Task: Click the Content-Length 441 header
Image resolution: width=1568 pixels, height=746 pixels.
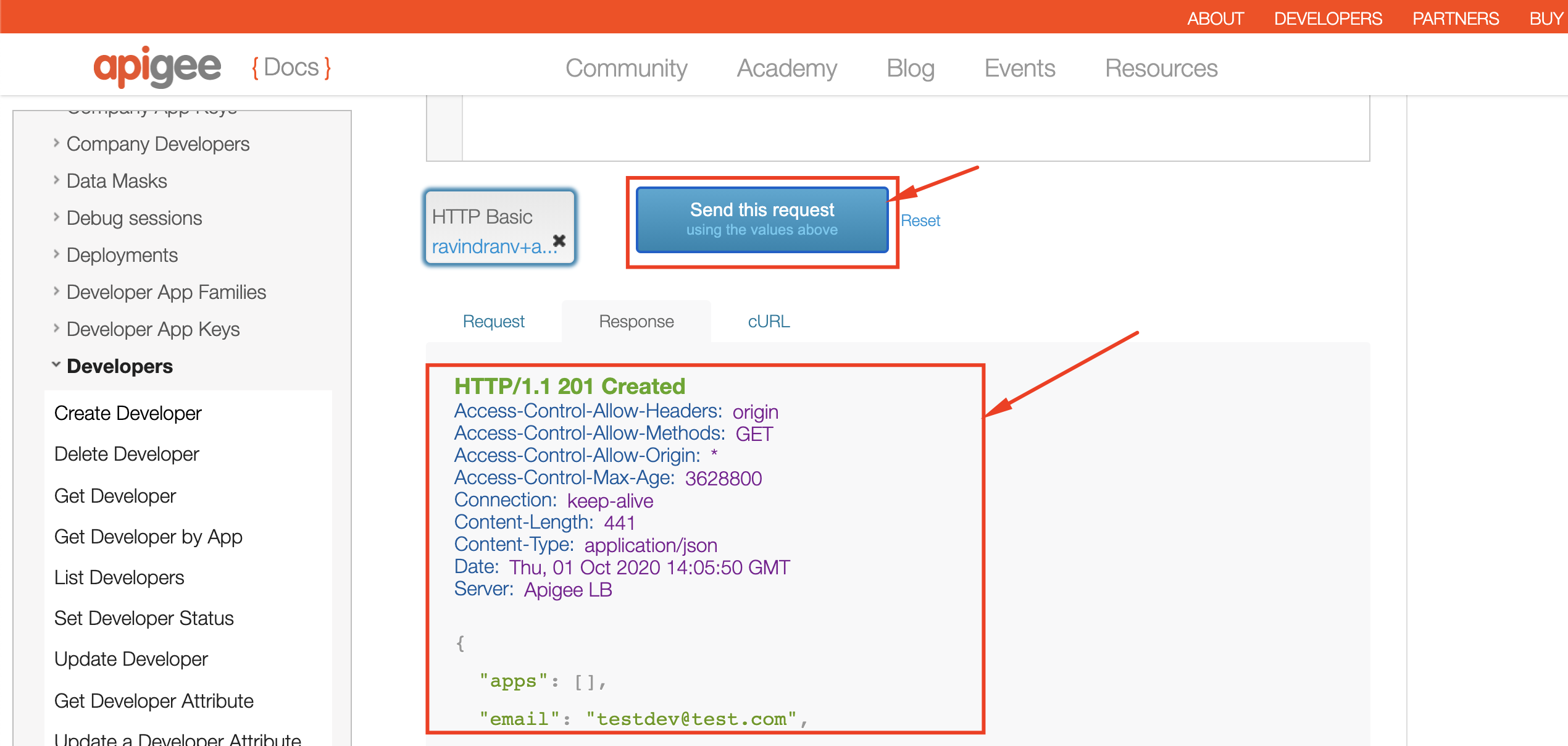Action: point(544,523)
